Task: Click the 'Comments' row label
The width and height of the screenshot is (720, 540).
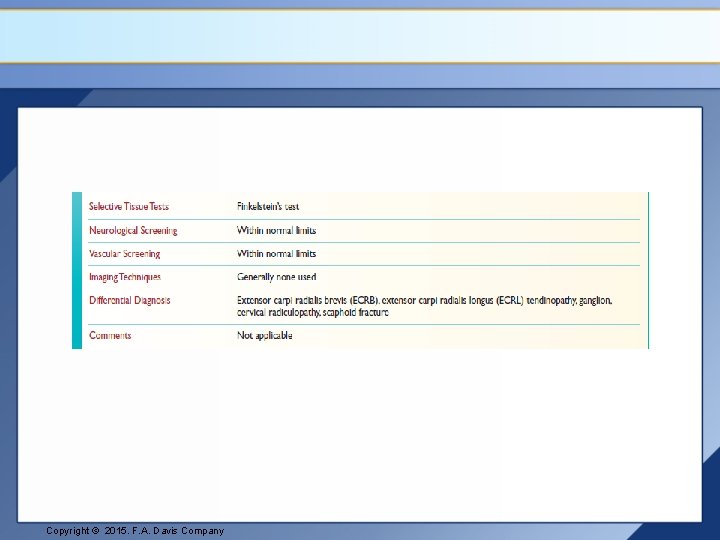Action: [x=110, y=336]
